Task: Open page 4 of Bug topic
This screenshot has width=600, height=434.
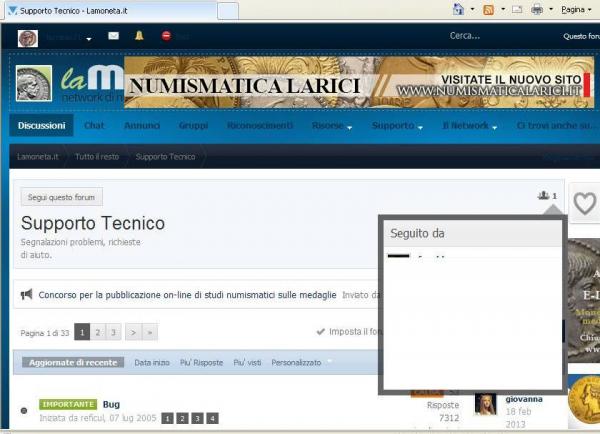Action: 212,418
